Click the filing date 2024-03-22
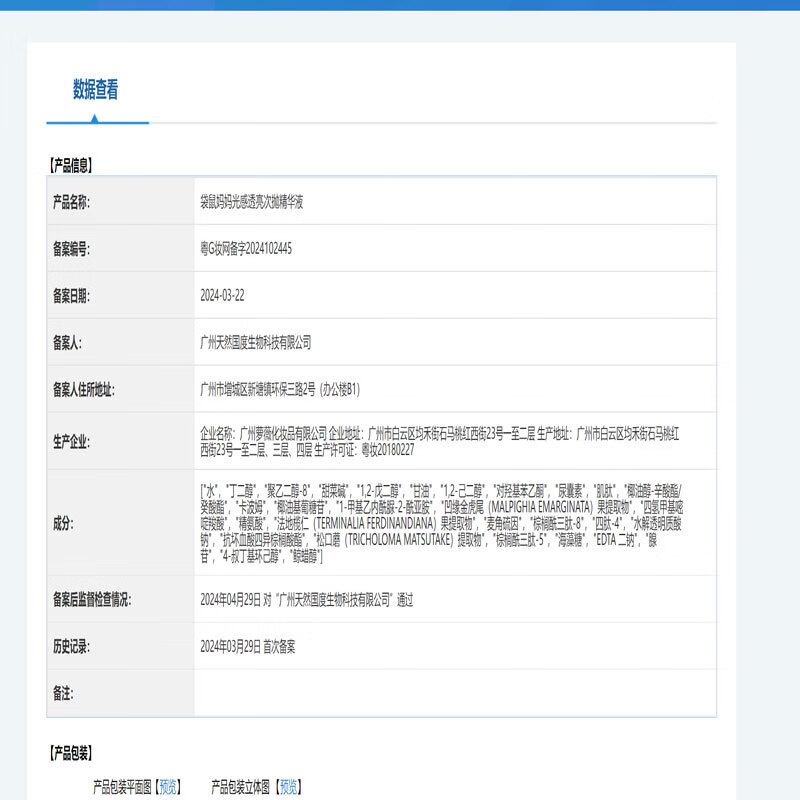The image size is (800, 800). (223, 295)
